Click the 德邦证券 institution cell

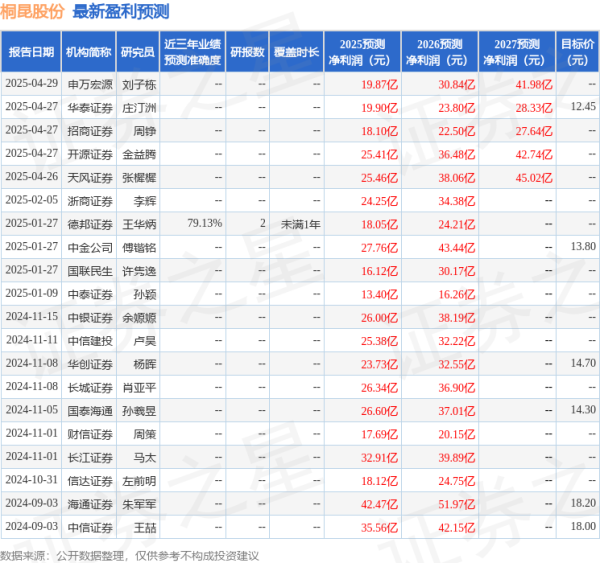pyautogui.click(x=88, y=223)
